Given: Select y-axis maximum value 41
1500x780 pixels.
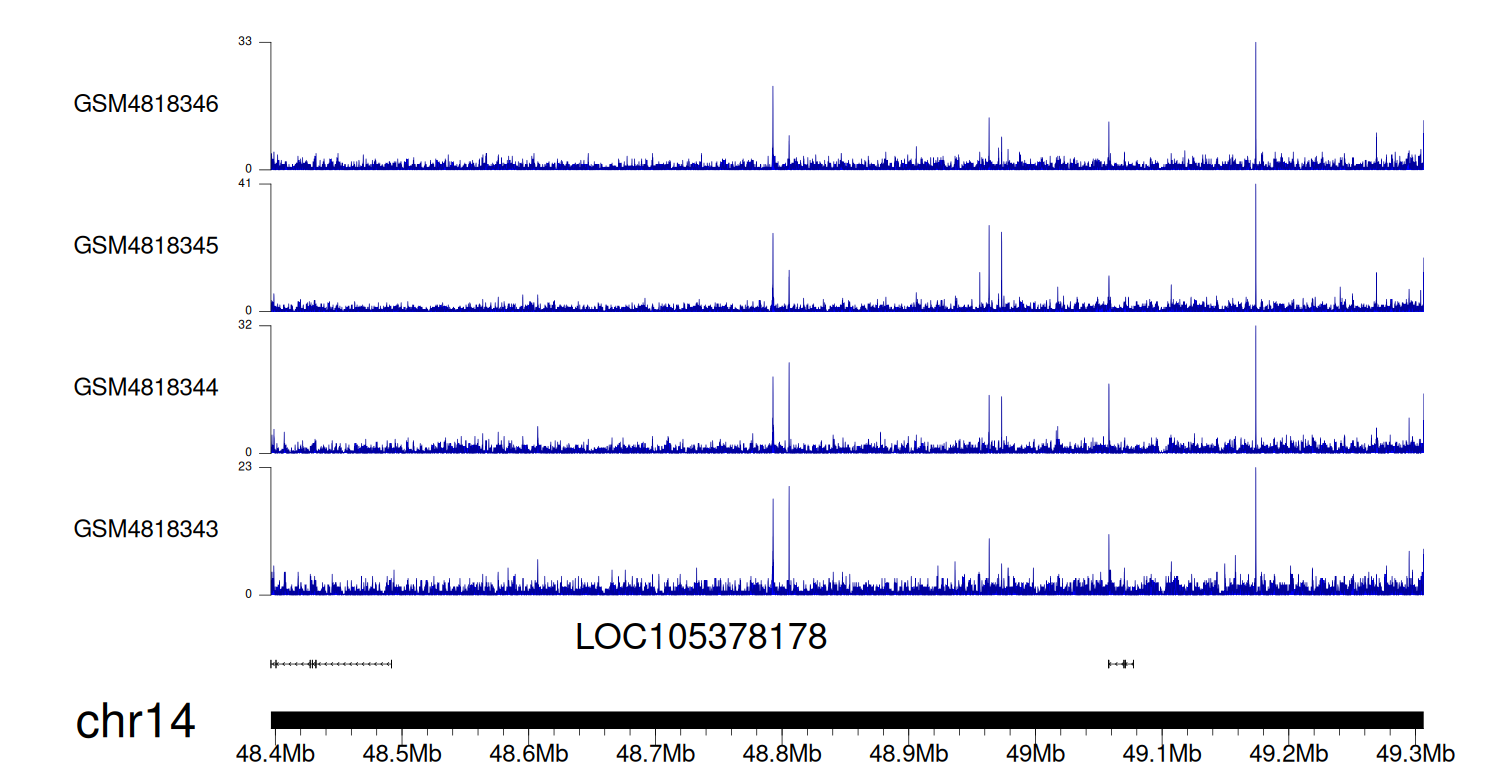Looking at the screenshot, I should click(x=245, y=184).
